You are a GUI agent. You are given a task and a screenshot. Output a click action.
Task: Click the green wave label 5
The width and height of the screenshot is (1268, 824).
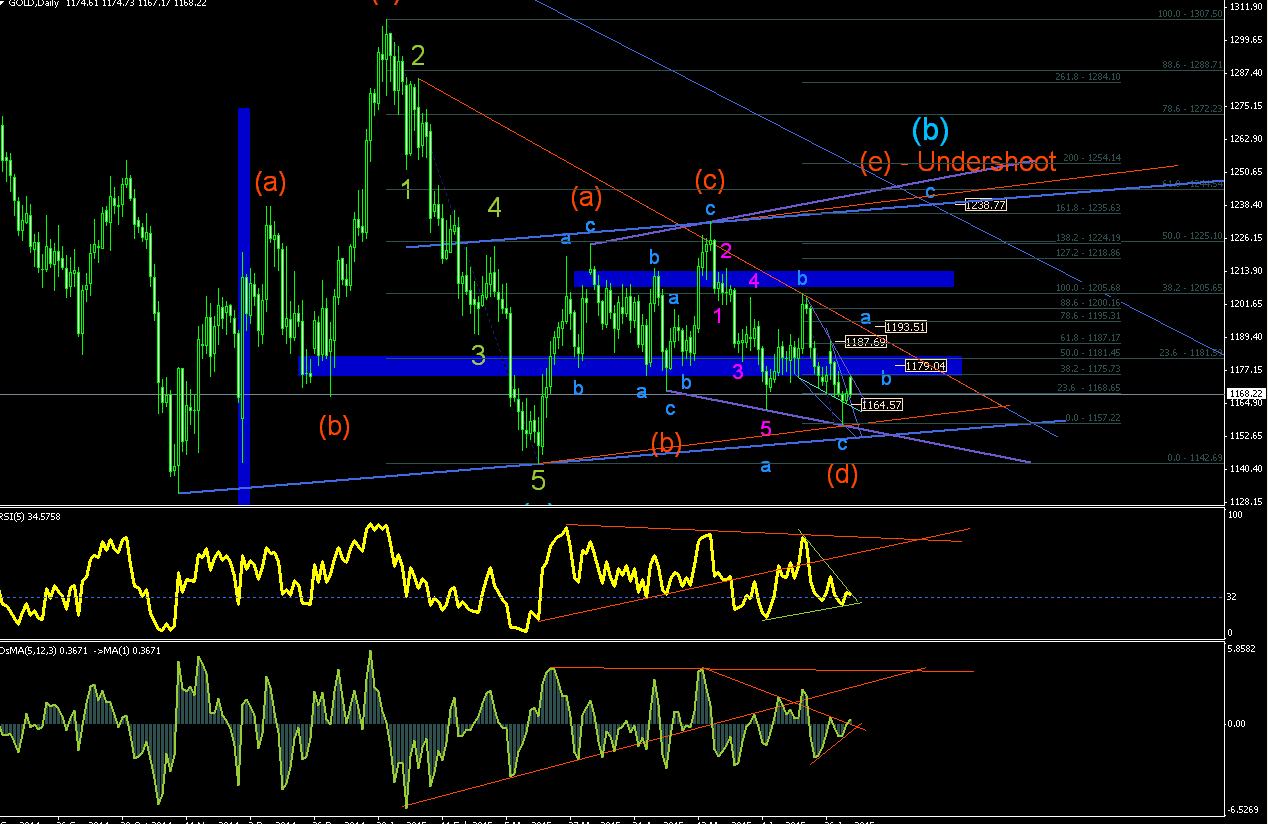click(538, 481)
